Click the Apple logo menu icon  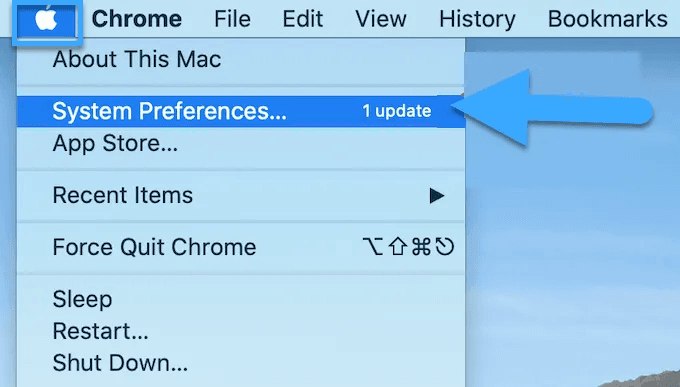[46, 19]
